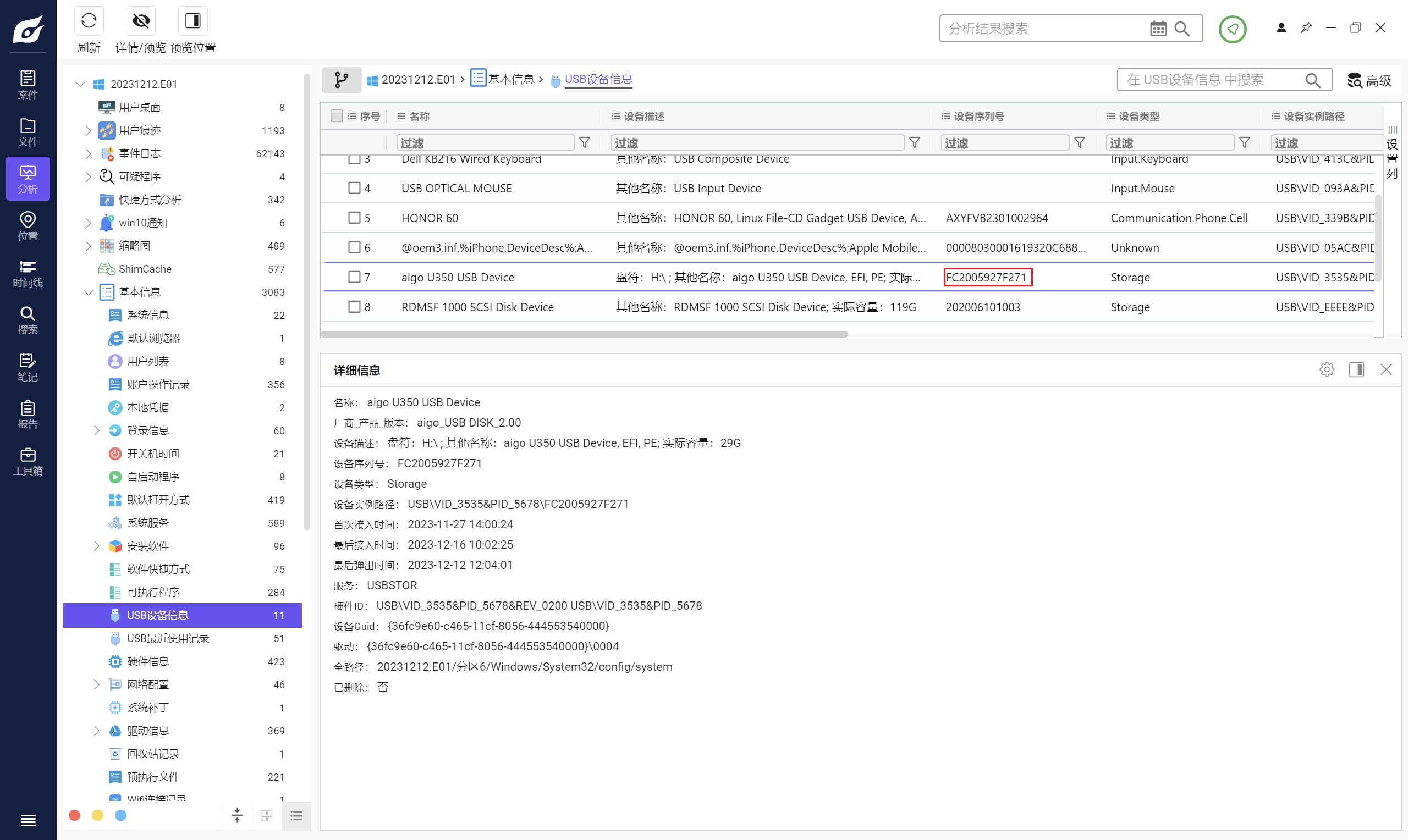The image size is (1408, 840).
Task: Check row 4 USB OPTICAL MOUSE checkbox
Action: (354, 188)
